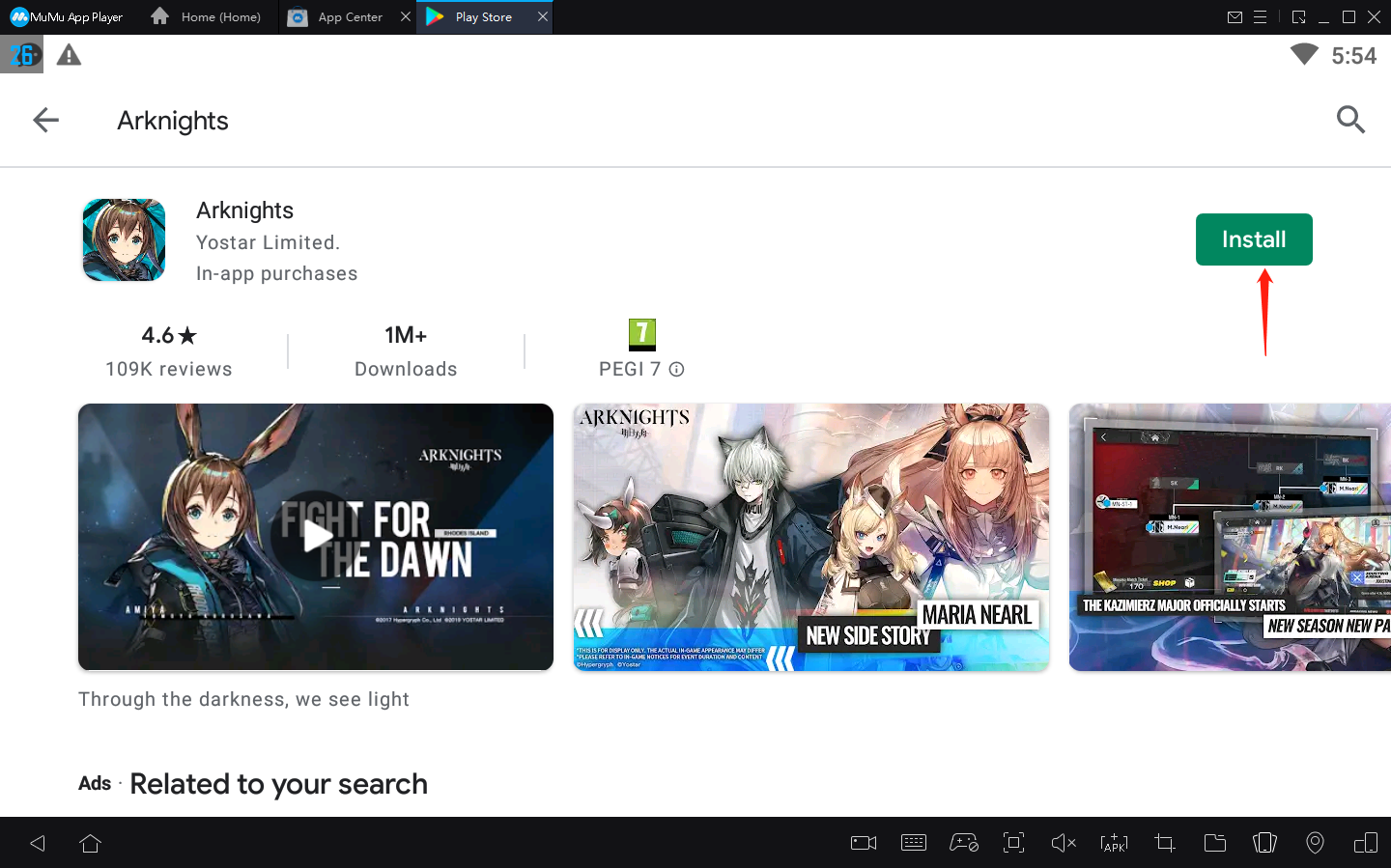Click the In-app purchases label
This screenshot has height=868, width=1391.
click(x=276, y=273)
